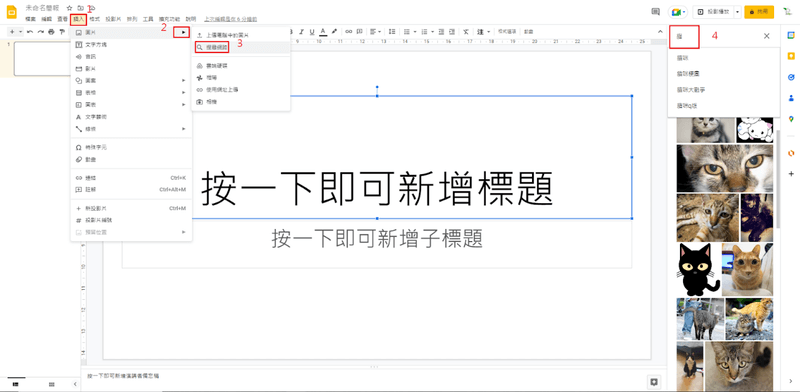The height and width of the screenshot is (392, 800).
Task: Open the input tools dropdown arrow
Action: (x=489, y=32)
